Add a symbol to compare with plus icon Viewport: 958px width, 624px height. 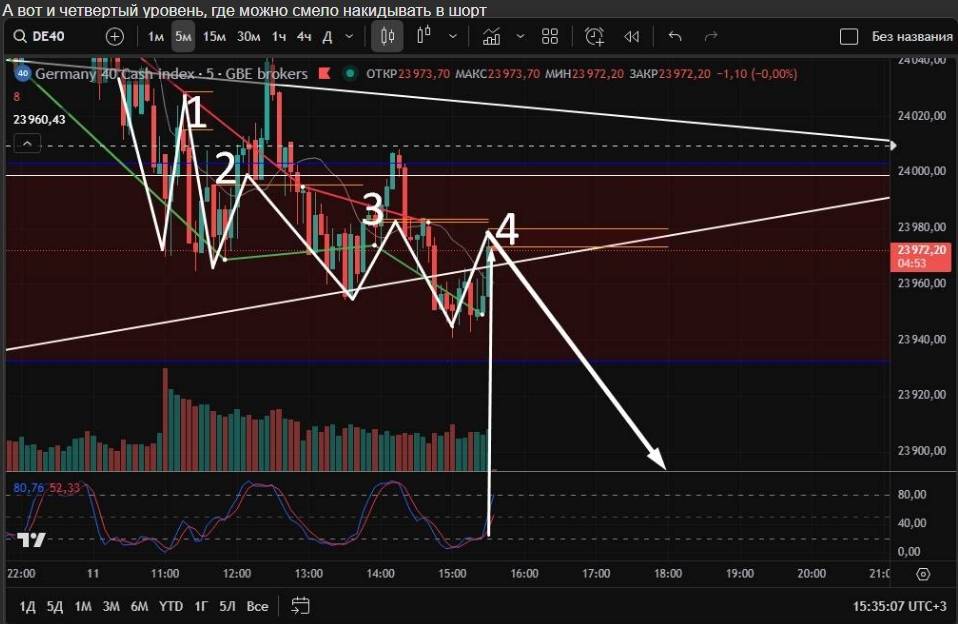pos(115,37)
